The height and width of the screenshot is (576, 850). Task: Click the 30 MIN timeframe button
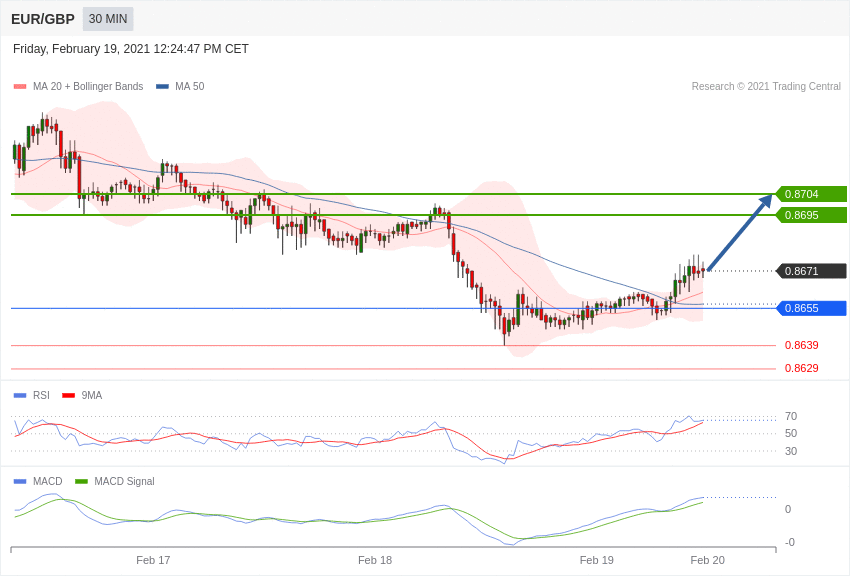(108, 19)
